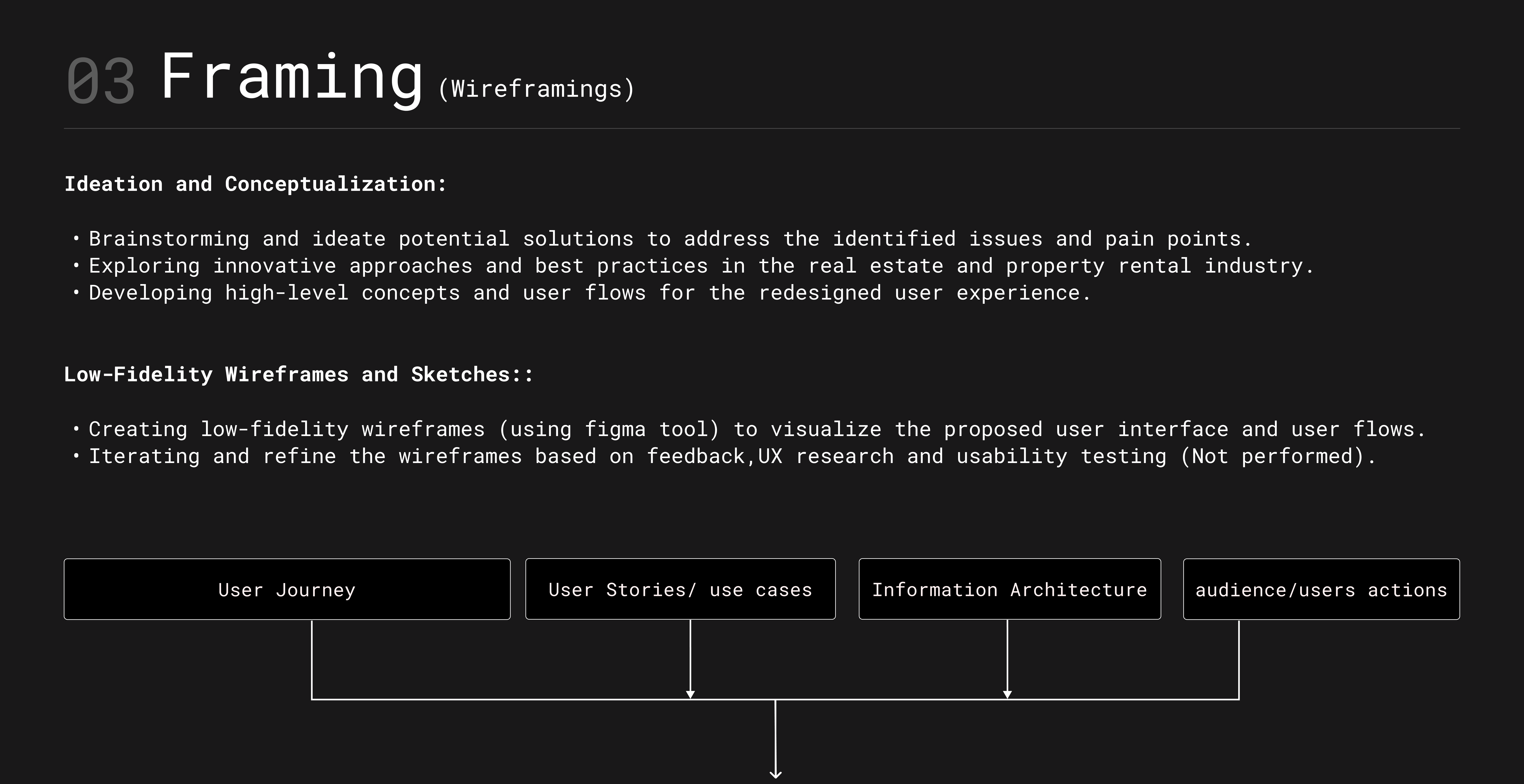This screenshot has width=1524, height=784.
Task: Click the (Wireframings) subtitle
Action: [536, 89]
